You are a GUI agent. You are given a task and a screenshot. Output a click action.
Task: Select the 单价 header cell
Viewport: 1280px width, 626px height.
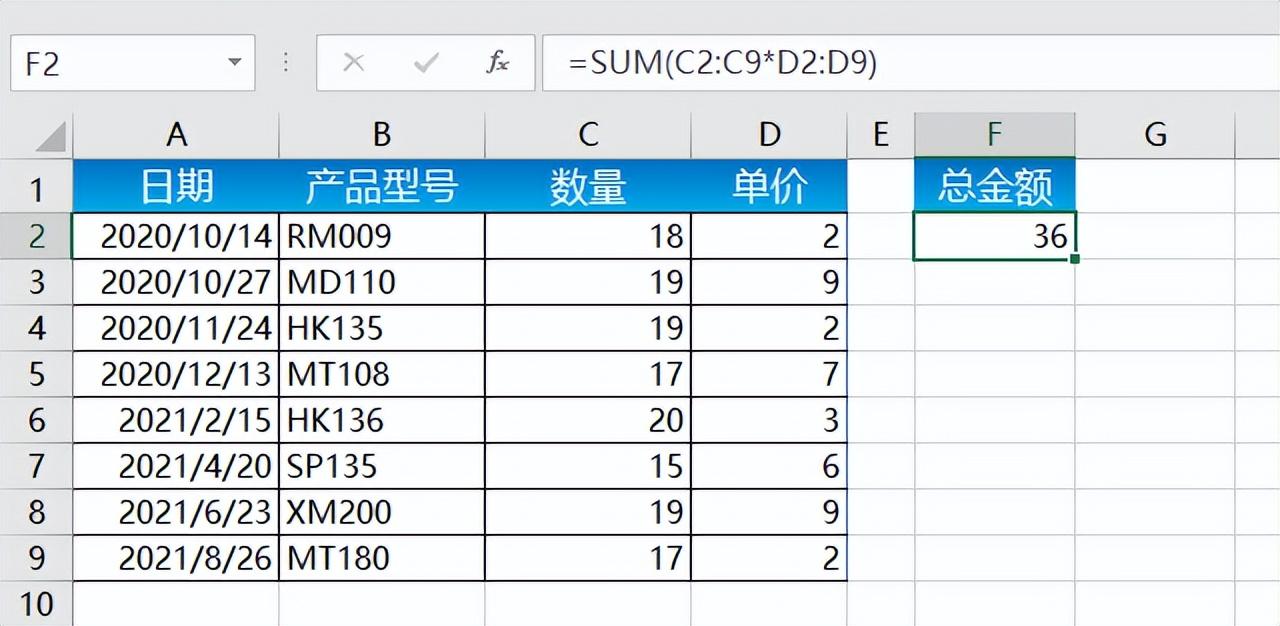pos(769,185)
